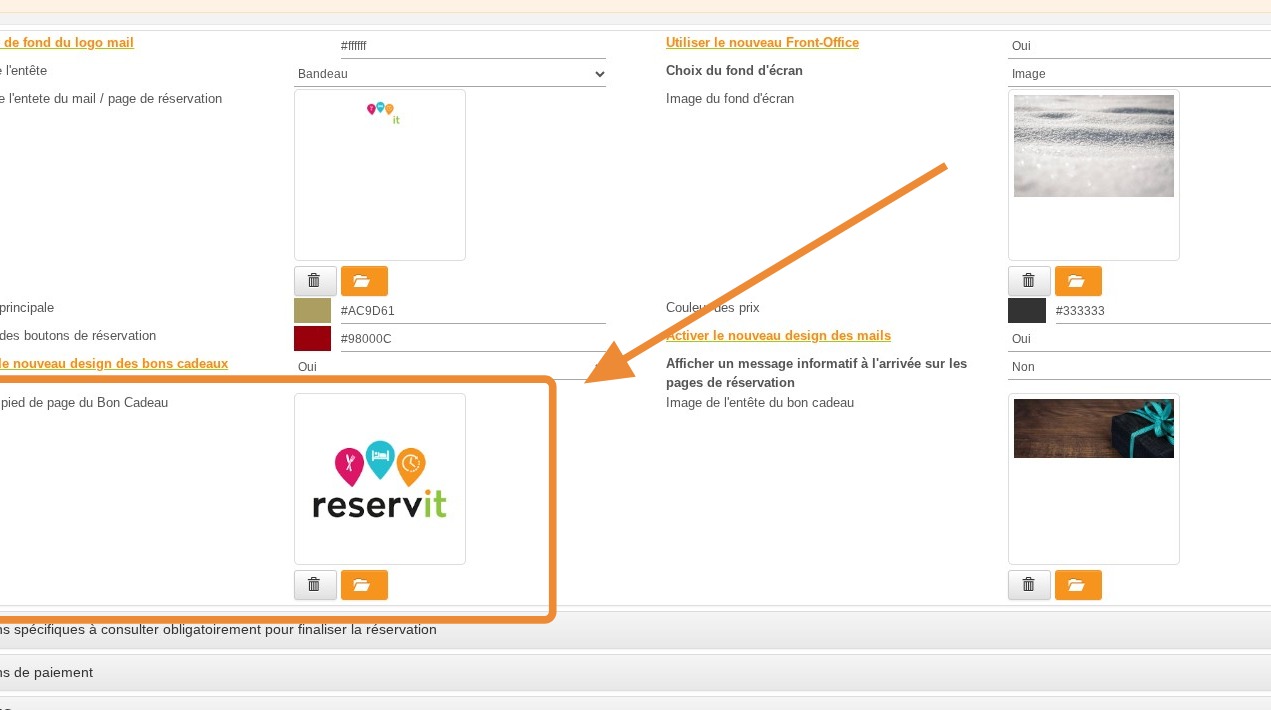This screenshot has width=1271, height=710.
Task: Click 'Image de l'entête du bon cadeau' label
Action: click(760, 403)
